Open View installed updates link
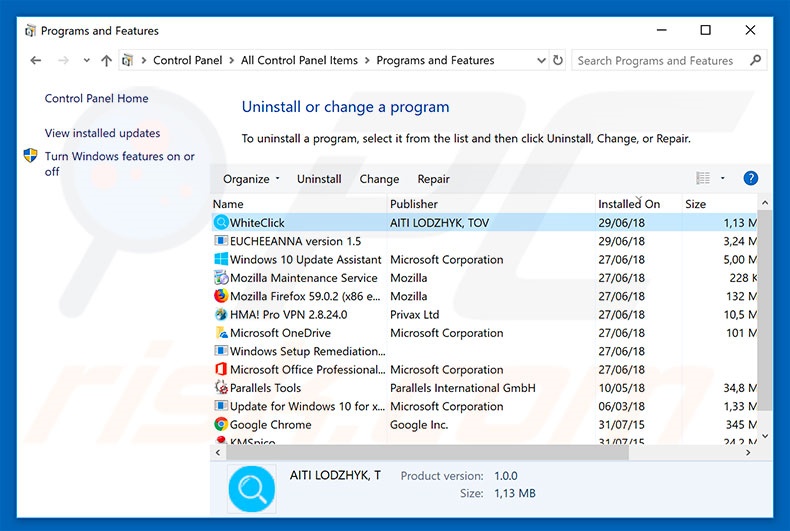 tap(102, 133)
